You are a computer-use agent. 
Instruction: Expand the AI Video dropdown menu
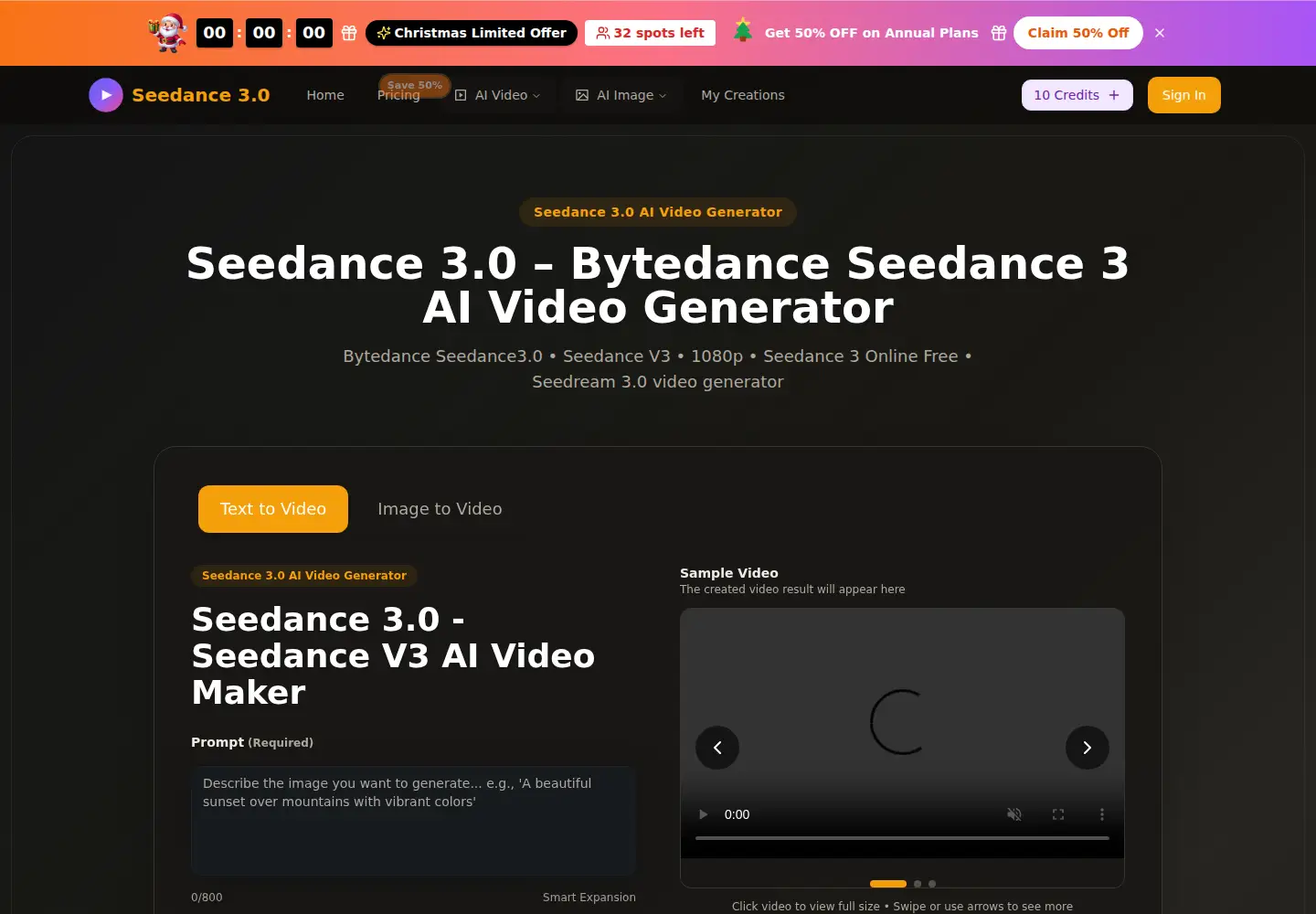(x=498, y=95)
